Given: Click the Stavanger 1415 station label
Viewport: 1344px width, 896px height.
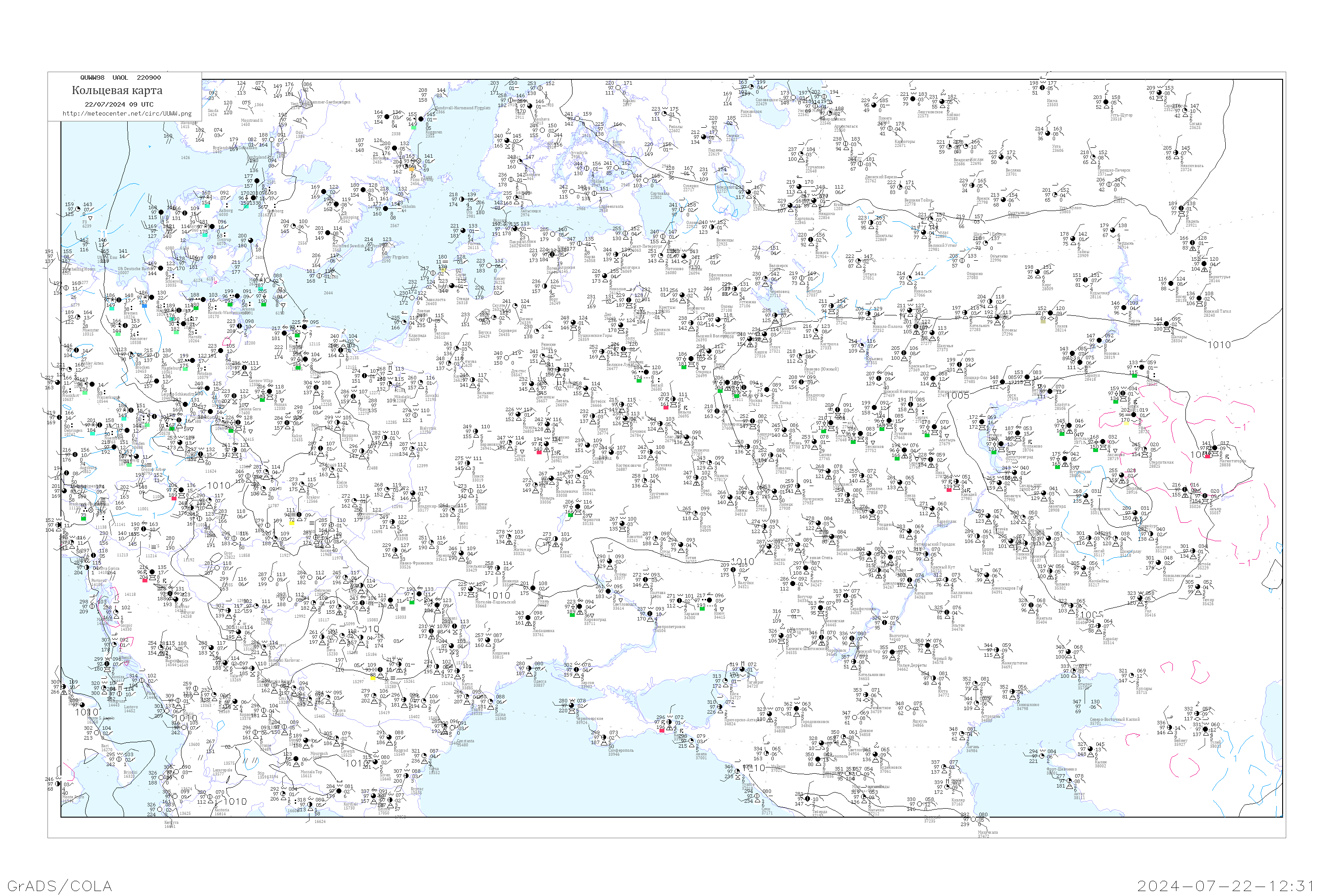Looking at the screenshot, I should (189, 125).
